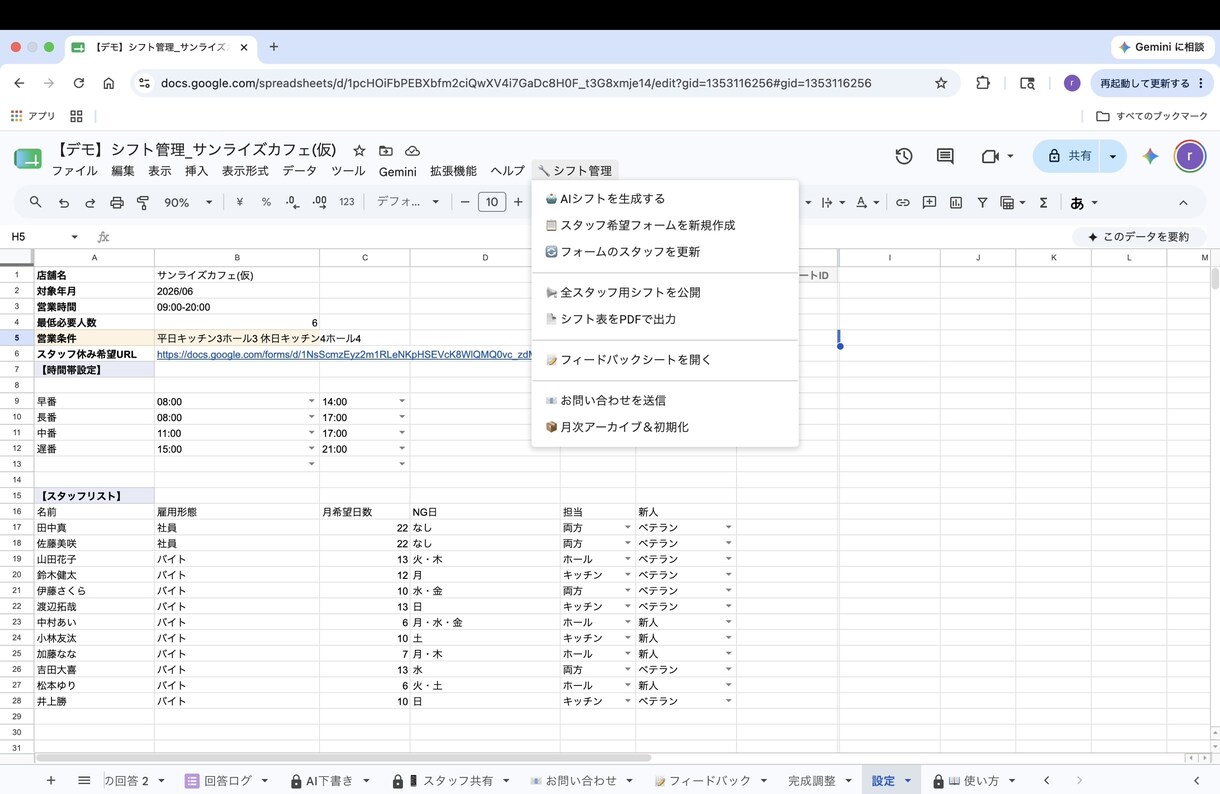This screenshot has height=794, width=1220.
Task: Decrease decimal places
Action: [292, 202]
